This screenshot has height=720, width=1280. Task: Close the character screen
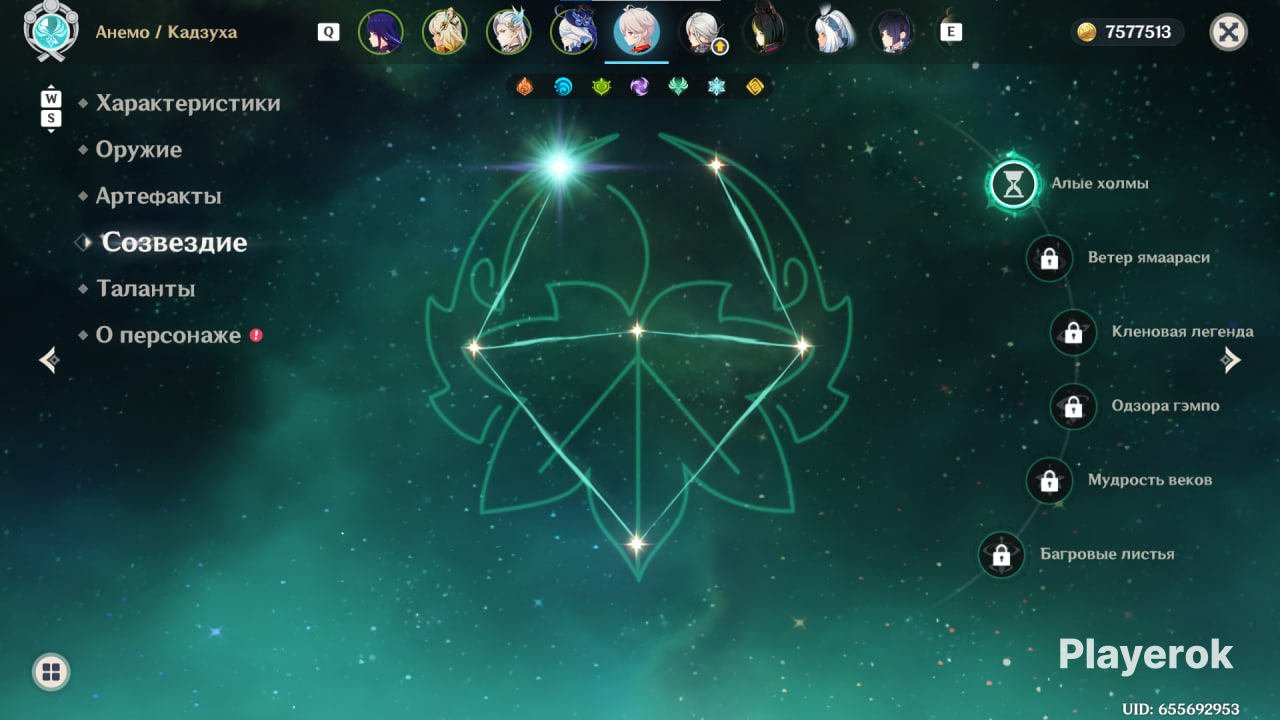point(1229,32)
